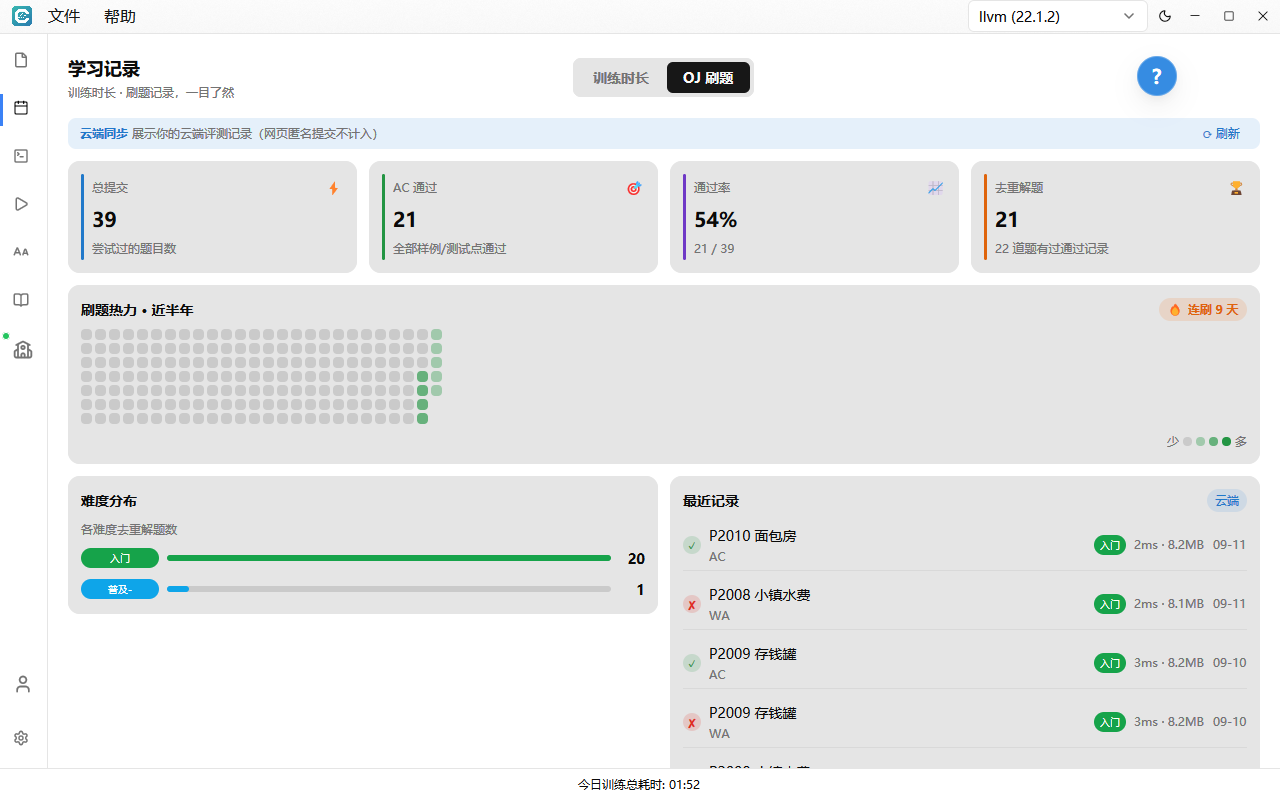This screenshot has height=800, width=1280.
Task: Open the llvm (22.1.2) compiler dropdown
Action: (x=1057, y=16)
